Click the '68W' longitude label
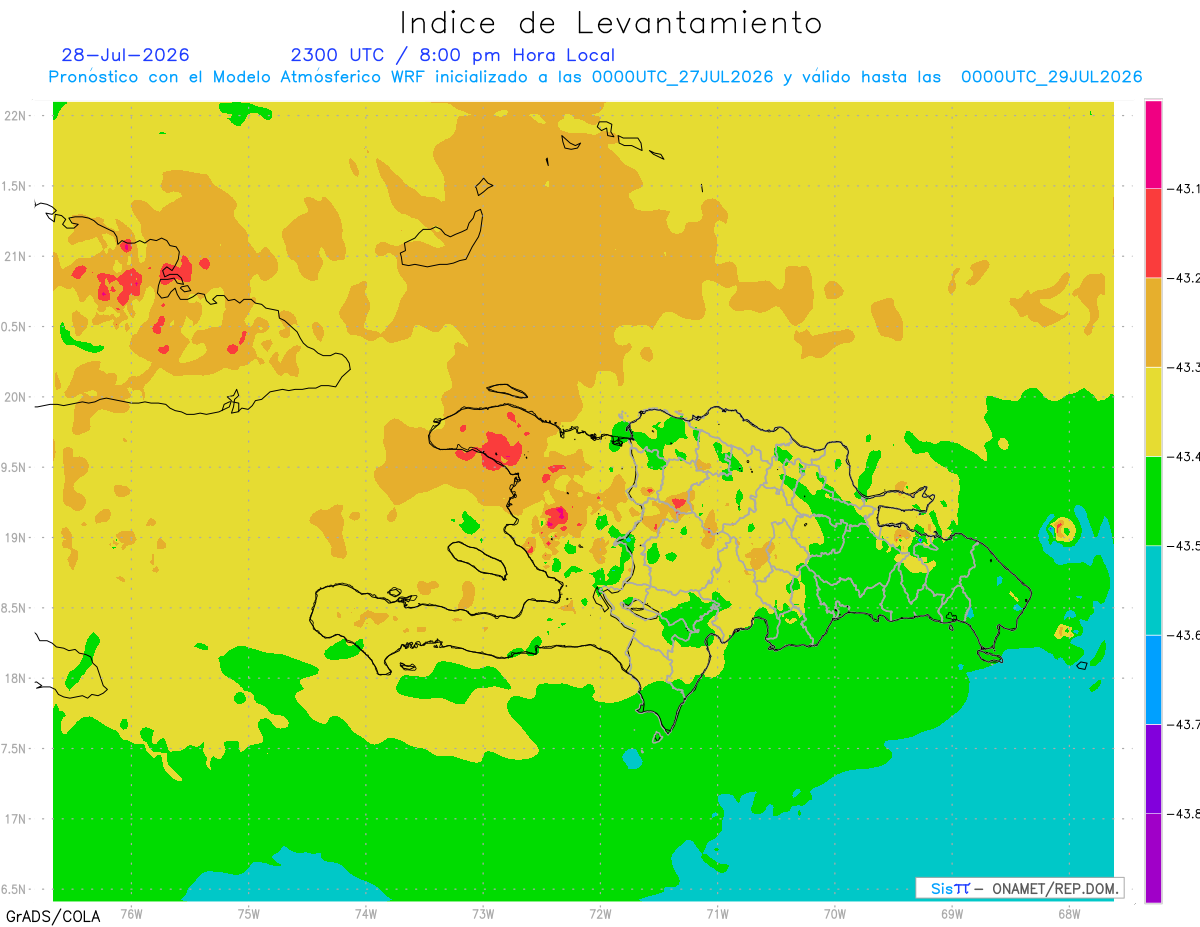The image size is (1200, 927). 1069,914
